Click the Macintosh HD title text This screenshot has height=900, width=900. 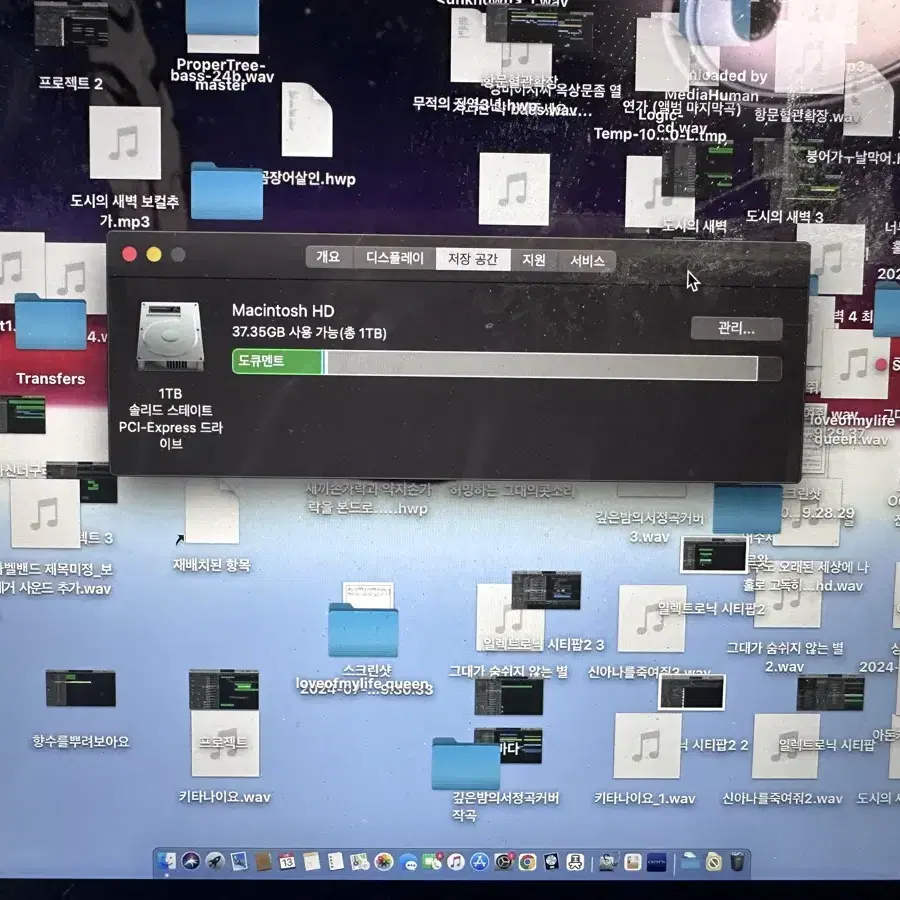click(283, 311)
